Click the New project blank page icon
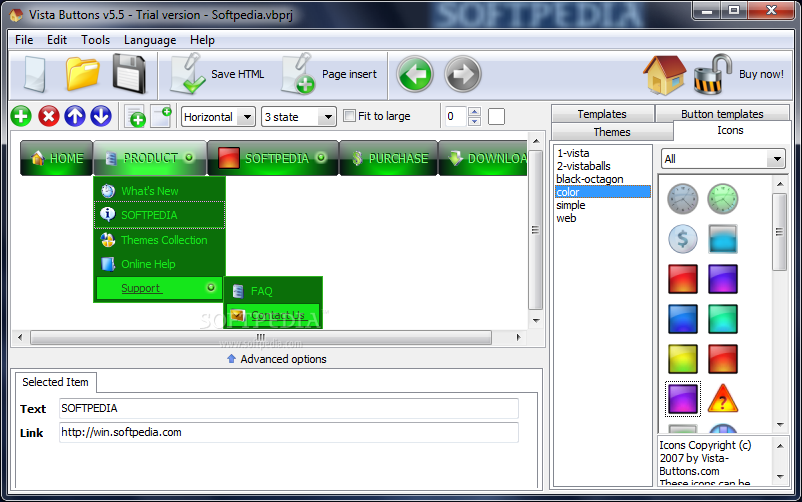 point(35,75)
